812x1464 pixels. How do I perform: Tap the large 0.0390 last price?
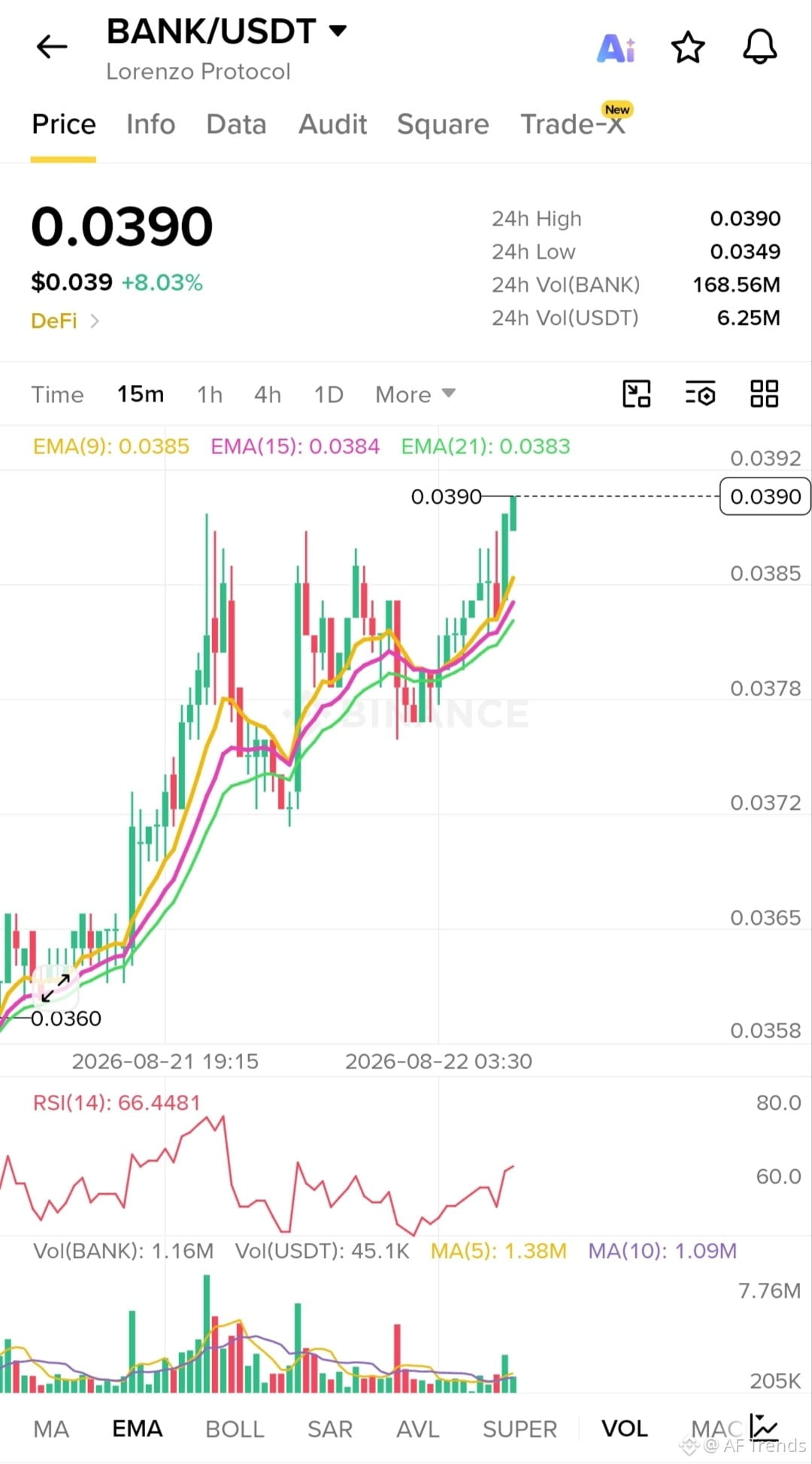tap(122, 226)
